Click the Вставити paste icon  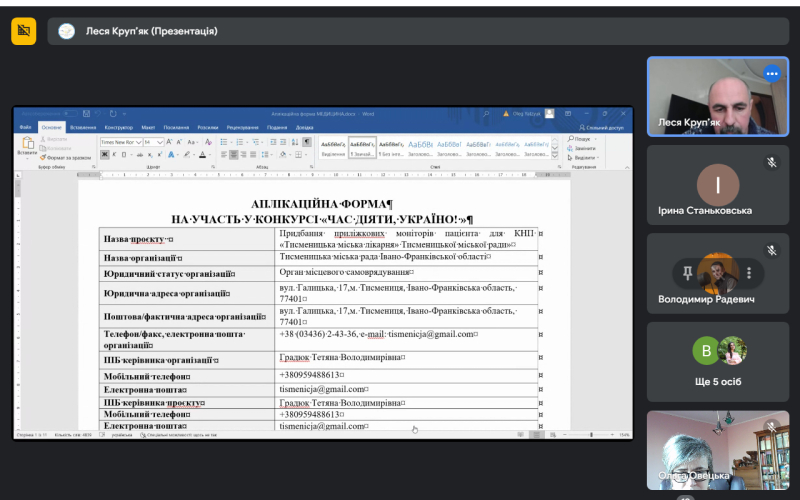pyautogui.click(x=27, y=143)
